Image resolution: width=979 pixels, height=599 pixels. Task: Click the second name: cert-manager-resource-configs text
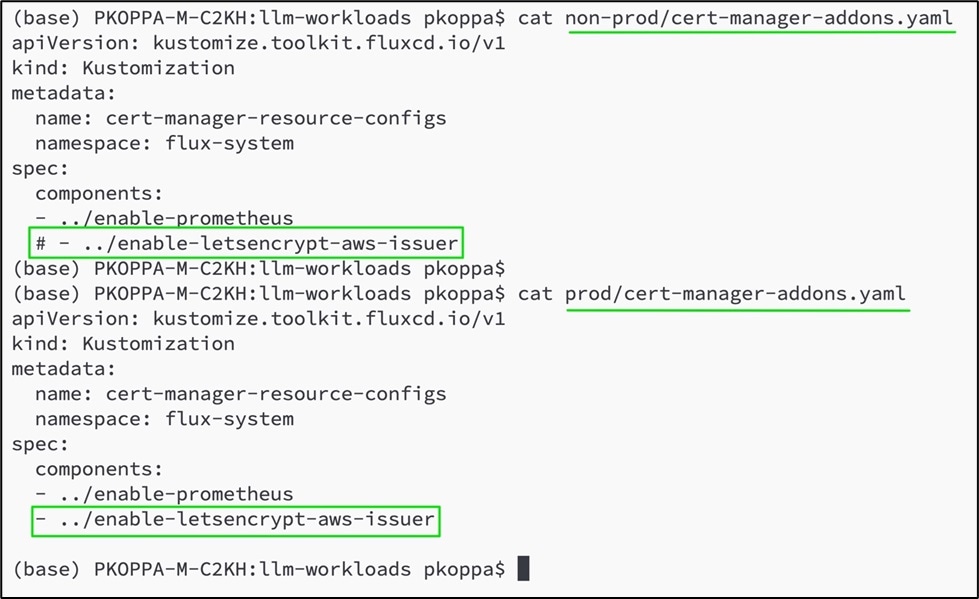(240, 394)
